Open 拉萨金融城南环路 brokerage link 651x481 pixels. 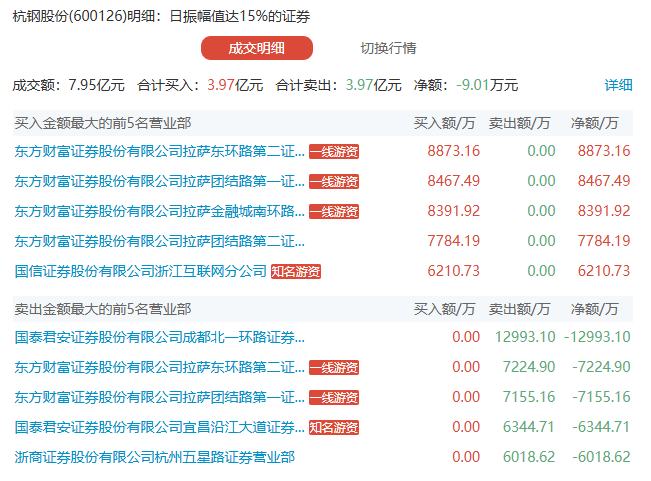tap(159, 211)
